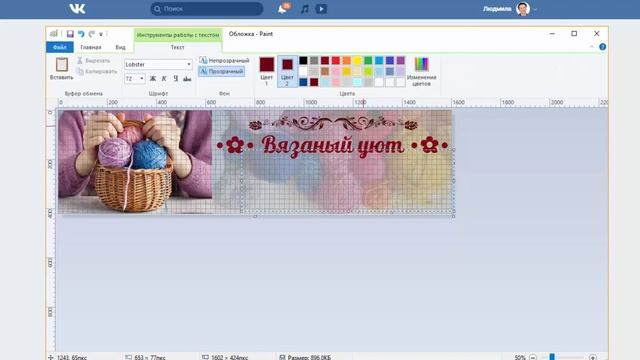
Task: Pick the pink palette color
Action: [336, 71]
